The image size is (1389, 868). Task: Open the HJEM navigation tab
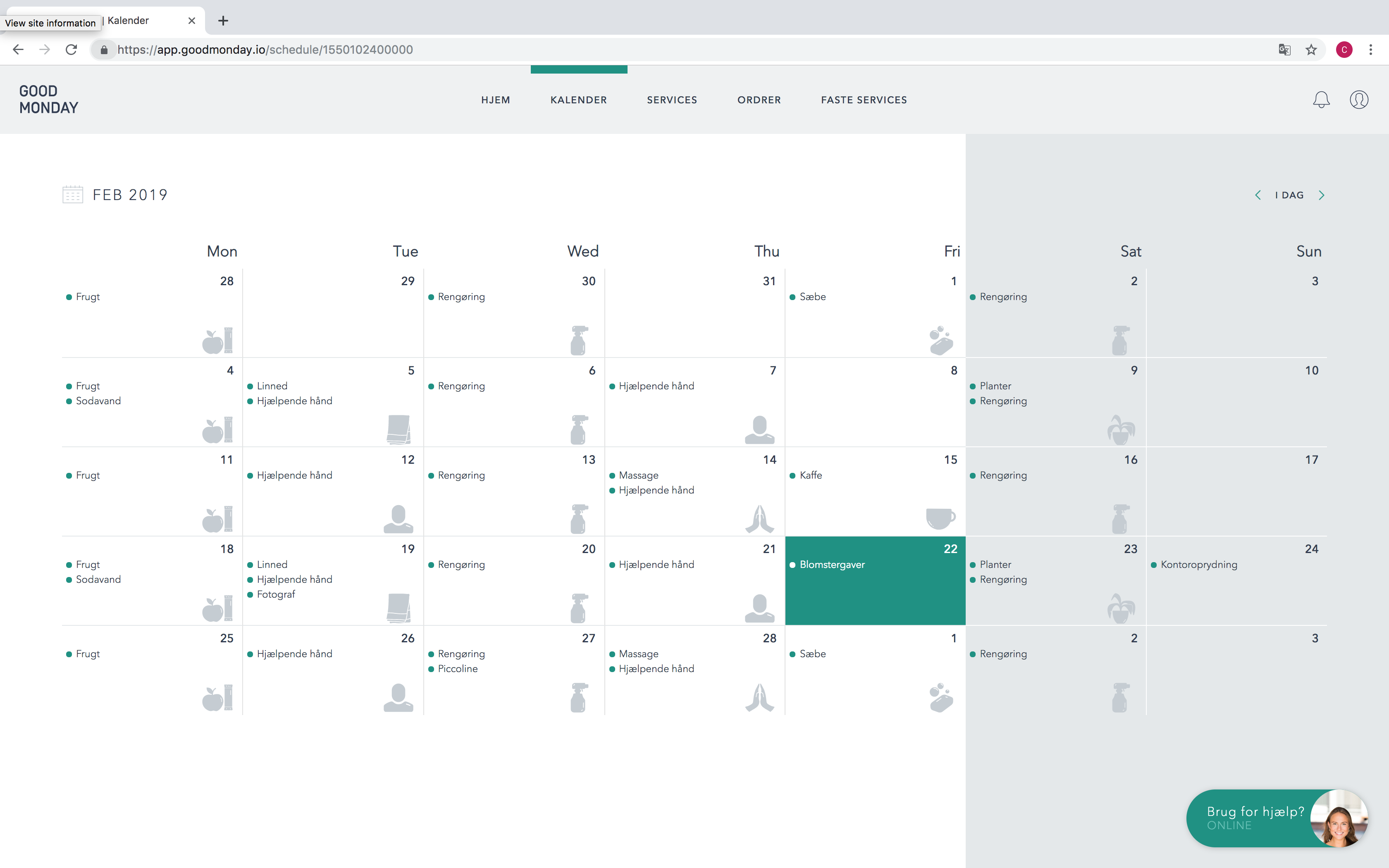(x=495, y=100)
